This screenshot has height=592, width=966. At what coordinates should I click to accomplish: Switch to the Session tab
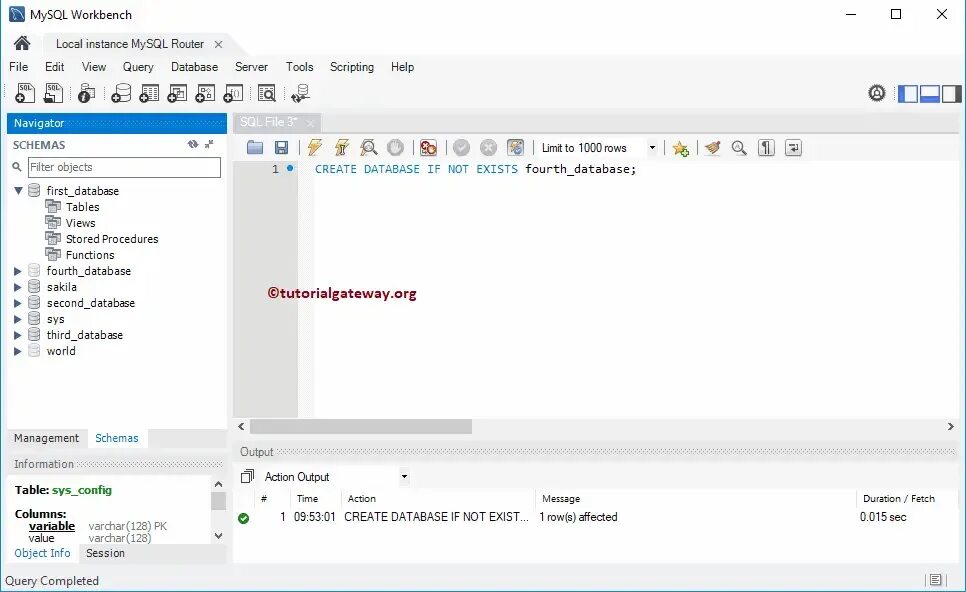point(105,553)
